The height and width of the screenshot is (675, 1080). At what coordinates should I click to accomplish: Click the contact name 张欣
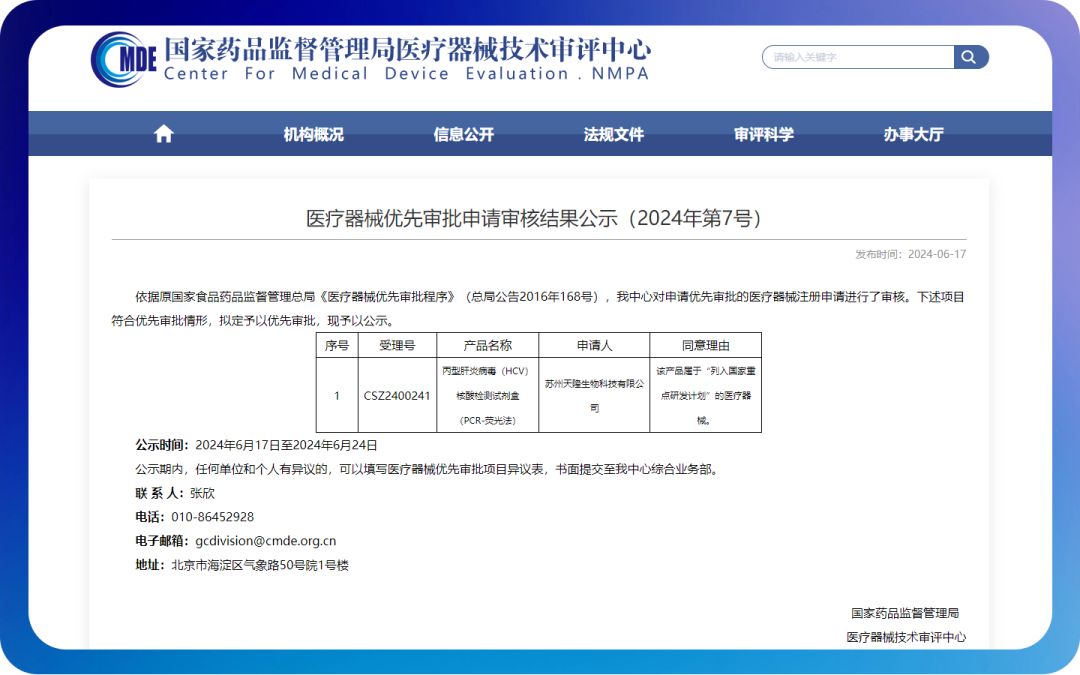point(202,493)
